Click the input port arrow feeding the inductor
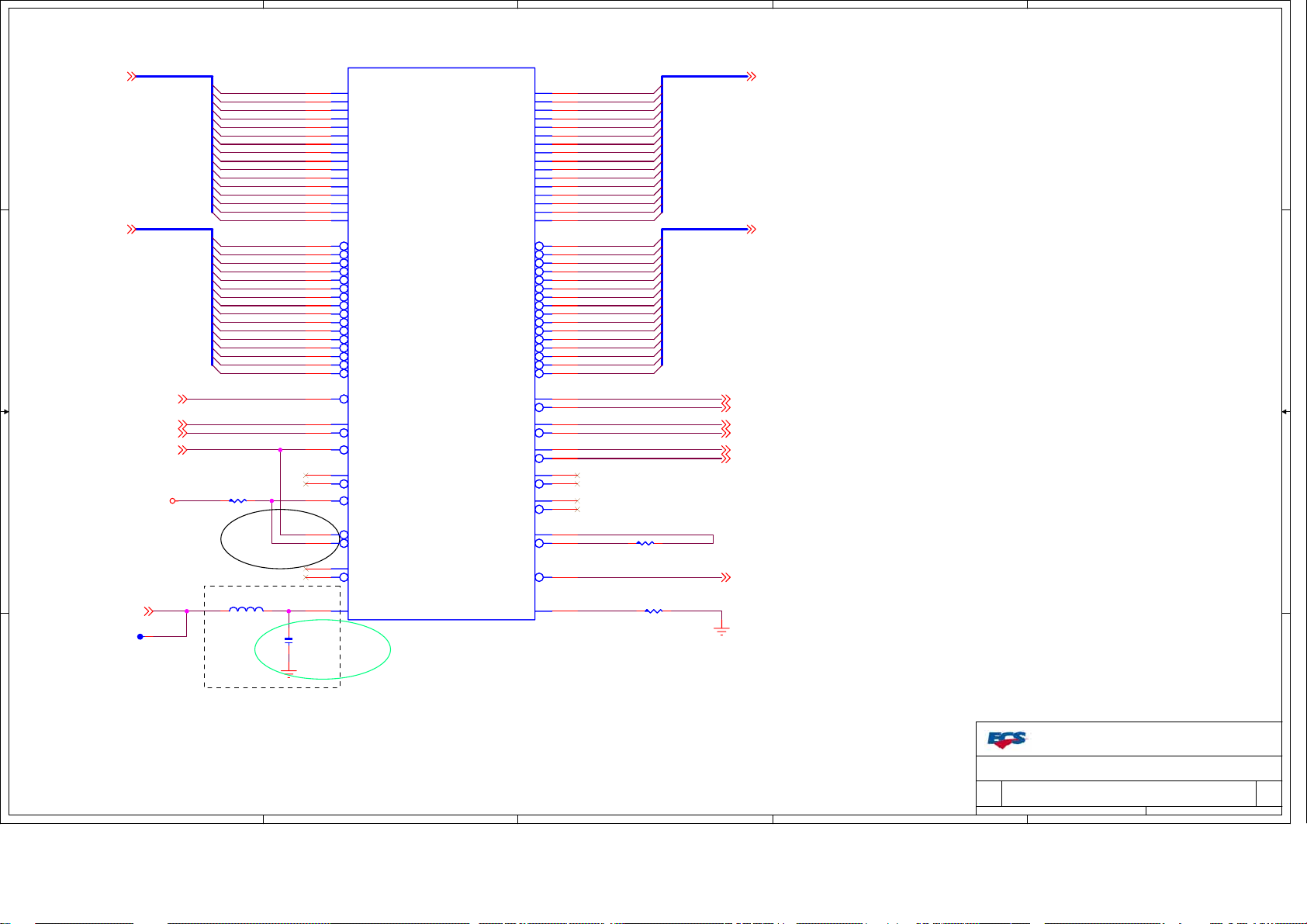This screenshot has width=1307, height=924. pyautogui.click(x=149, y=611)
